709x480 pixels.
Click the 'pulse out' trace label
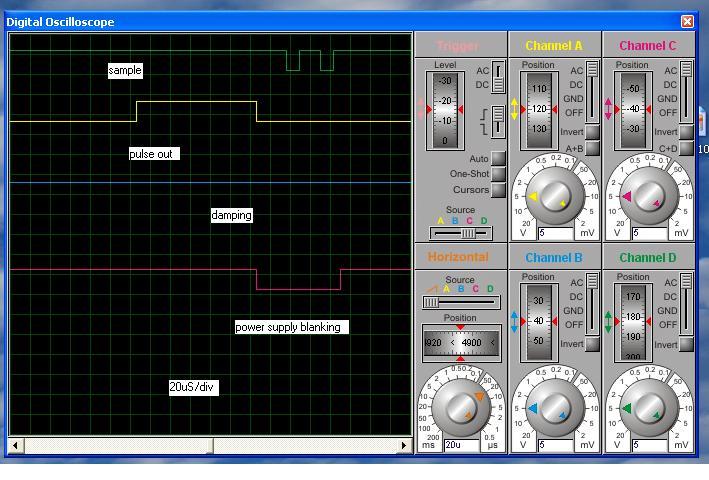tap(154, 154)
